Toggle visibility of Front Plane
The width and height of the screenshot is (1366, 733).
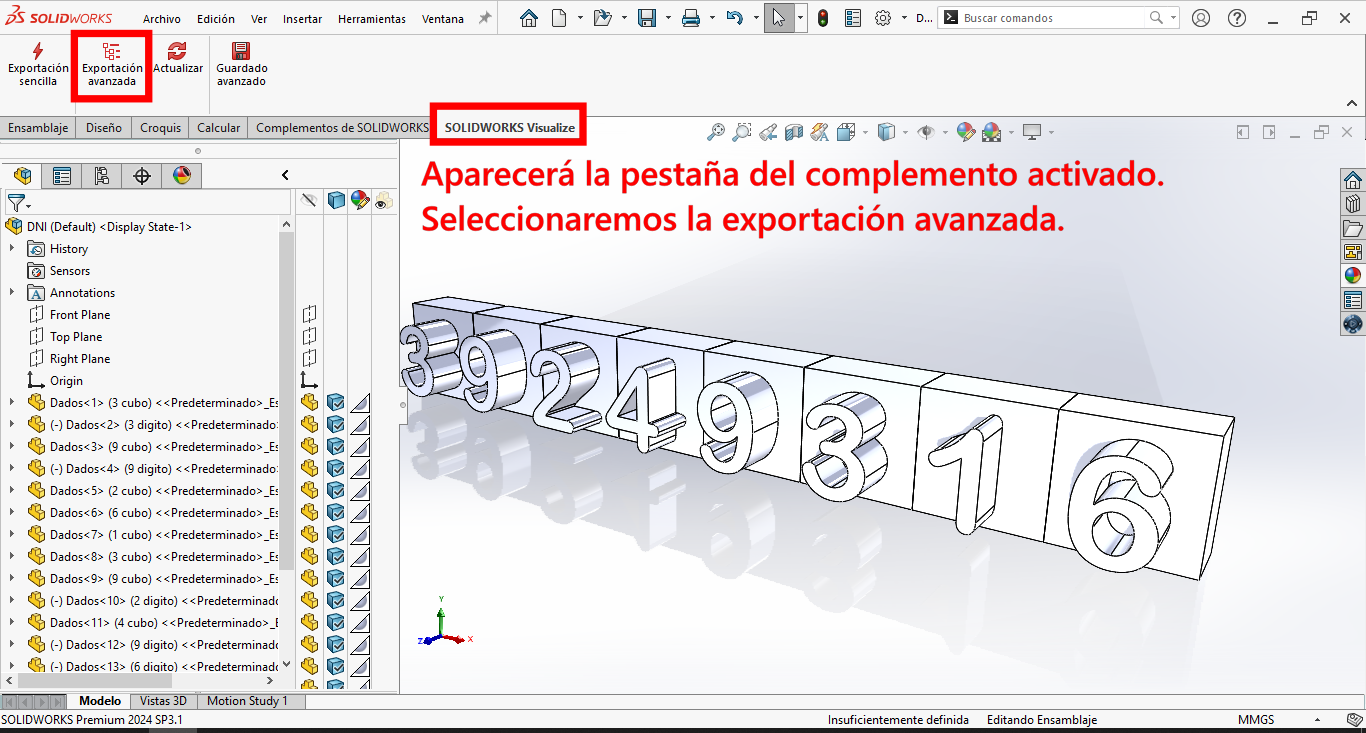310,315
